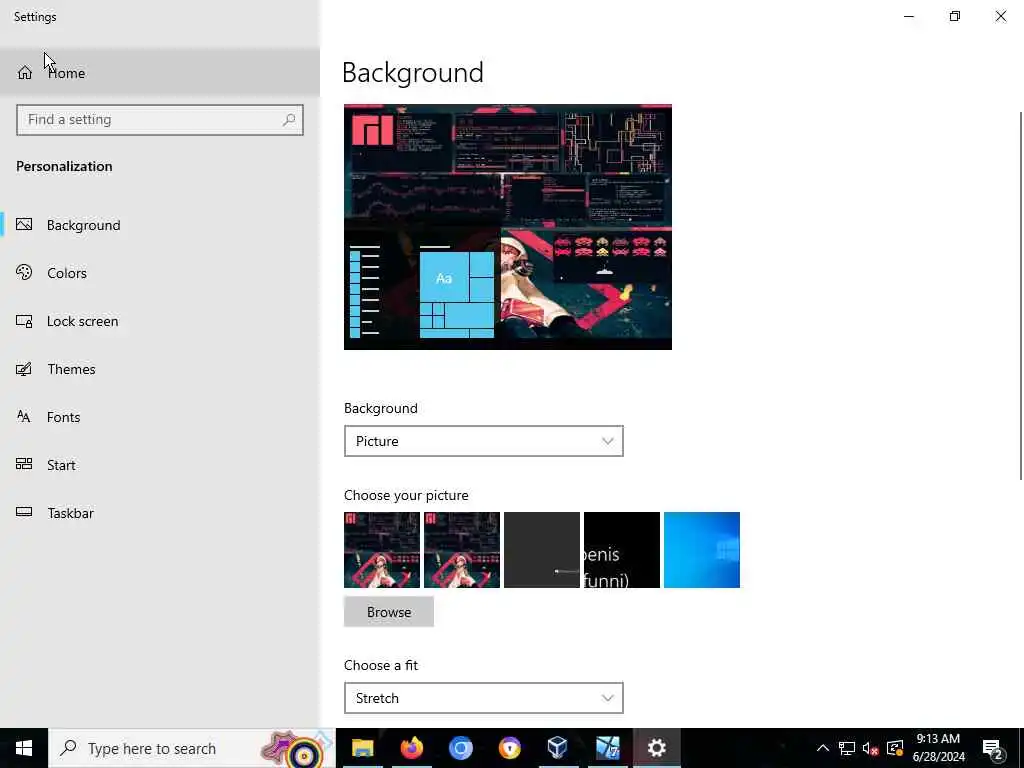1024x768 pixels.
Task: Minimize the Settings window
Action: coord(908,16)
